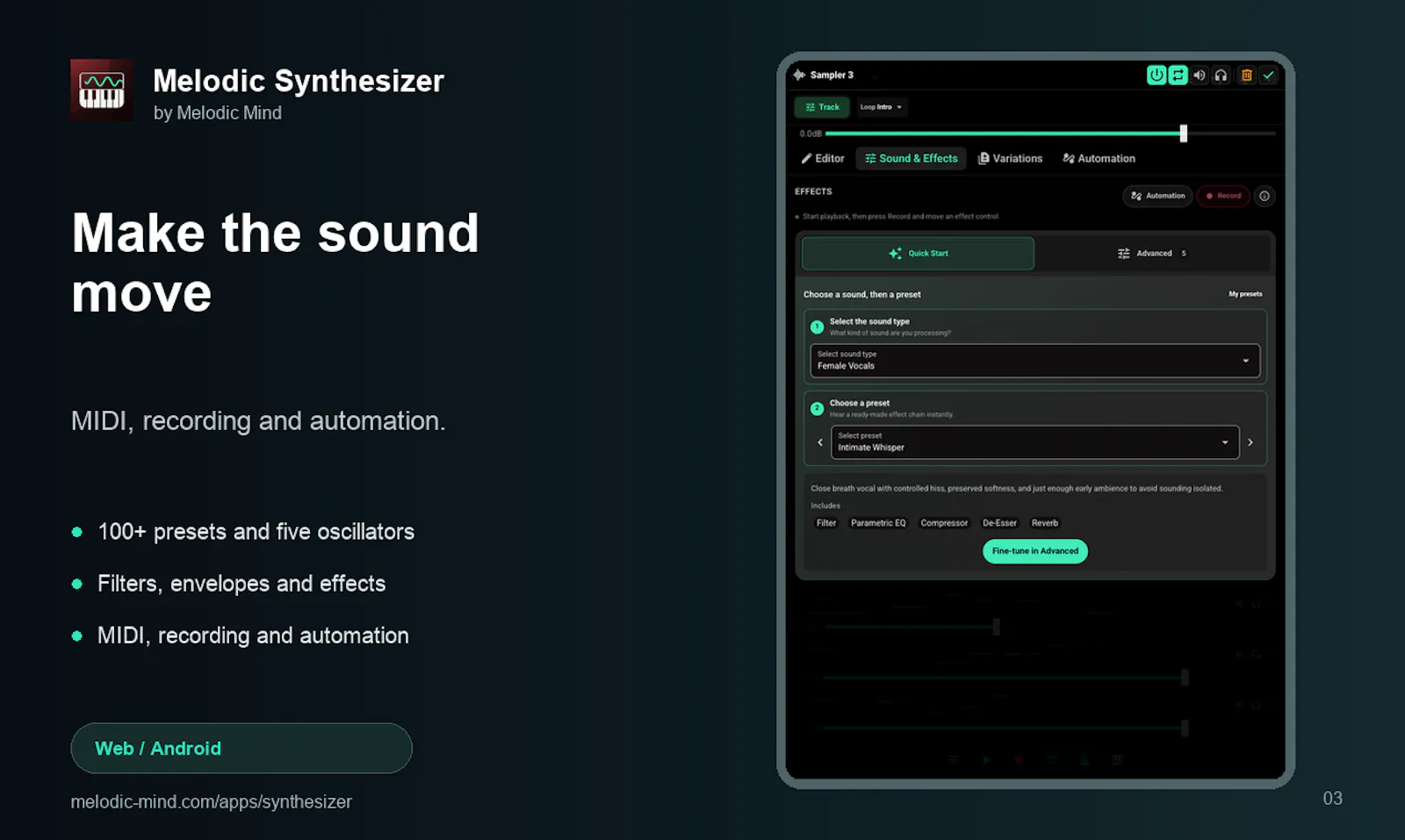Solo Sampler 3 with the headphones icon
The height and width of the screenshot is (840, 1405).
tap(1221, 75)
